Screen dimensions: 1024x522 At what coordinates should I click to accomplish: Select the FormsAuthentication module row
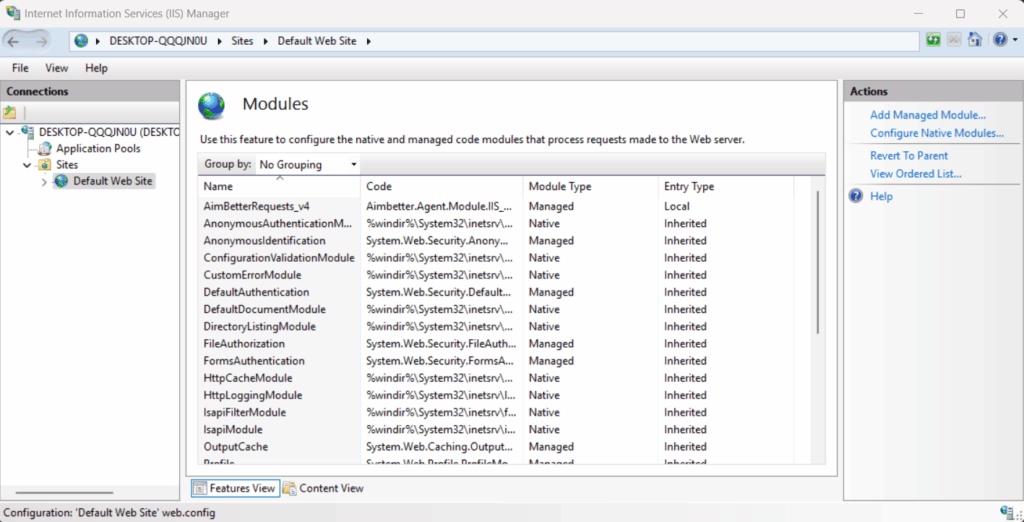pos(495,361)
